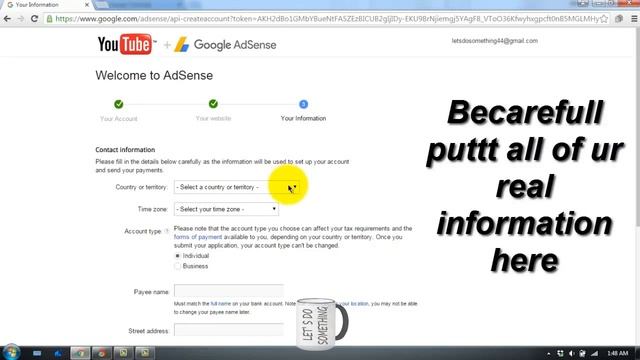Open the Windows Start orb
This screenshot has width=640, height=360.
(11, 353)
